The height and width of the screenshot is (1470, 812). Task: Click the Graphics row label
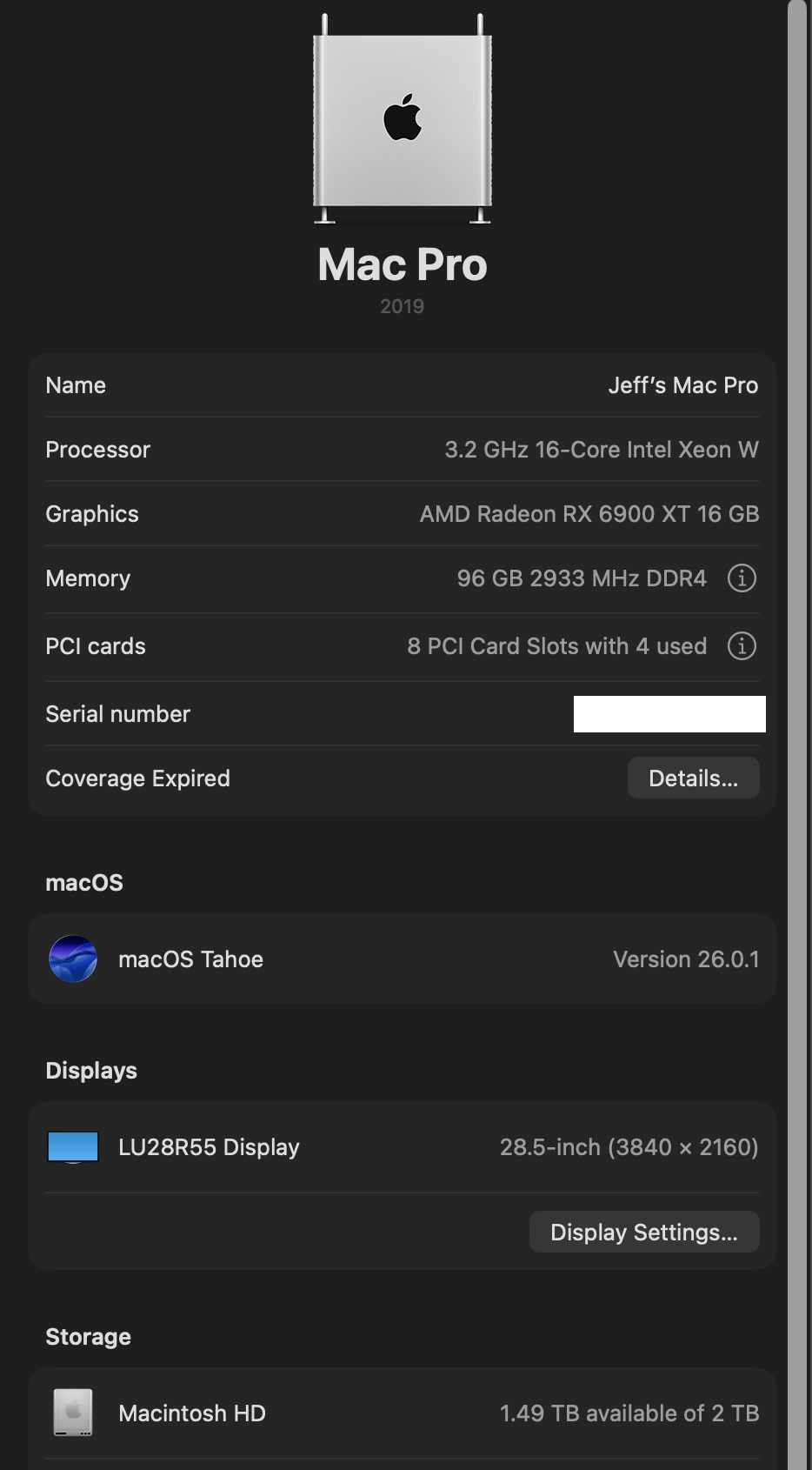92,513
